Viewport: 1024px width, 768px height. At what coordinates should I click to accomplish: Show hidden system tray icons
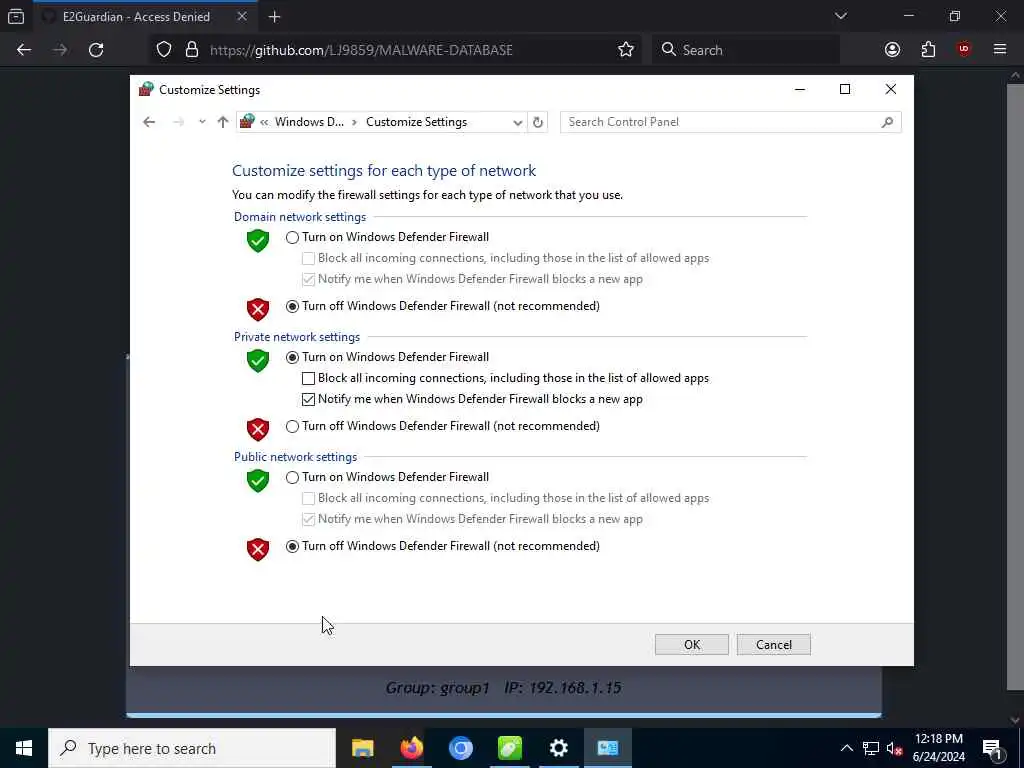846,748
